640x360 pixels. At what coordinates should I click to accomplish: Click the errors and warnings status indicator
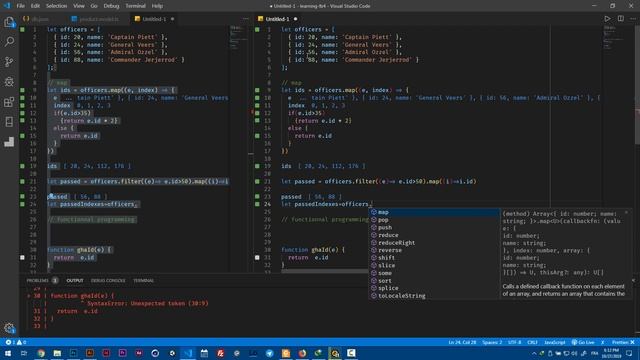(x=16, y=342)
